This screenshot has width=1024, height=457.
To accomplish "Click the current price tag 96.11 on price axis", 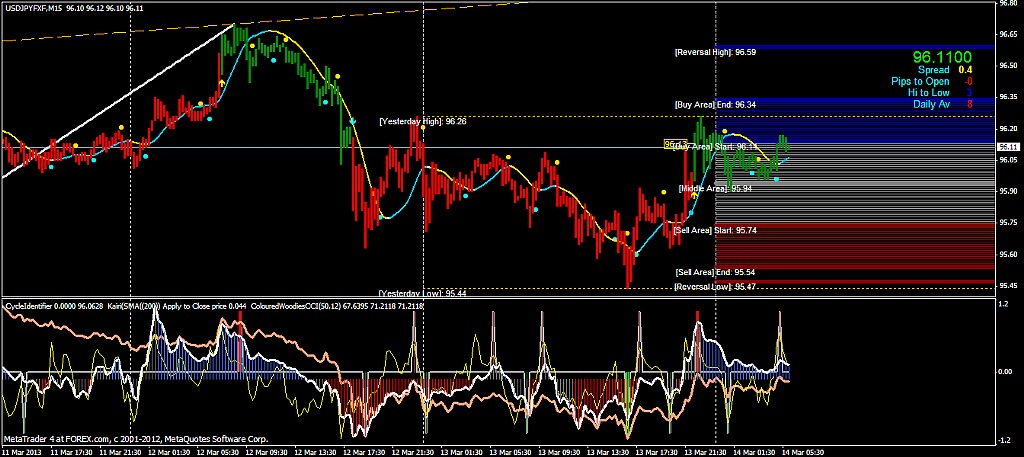I will point(1010,147).
